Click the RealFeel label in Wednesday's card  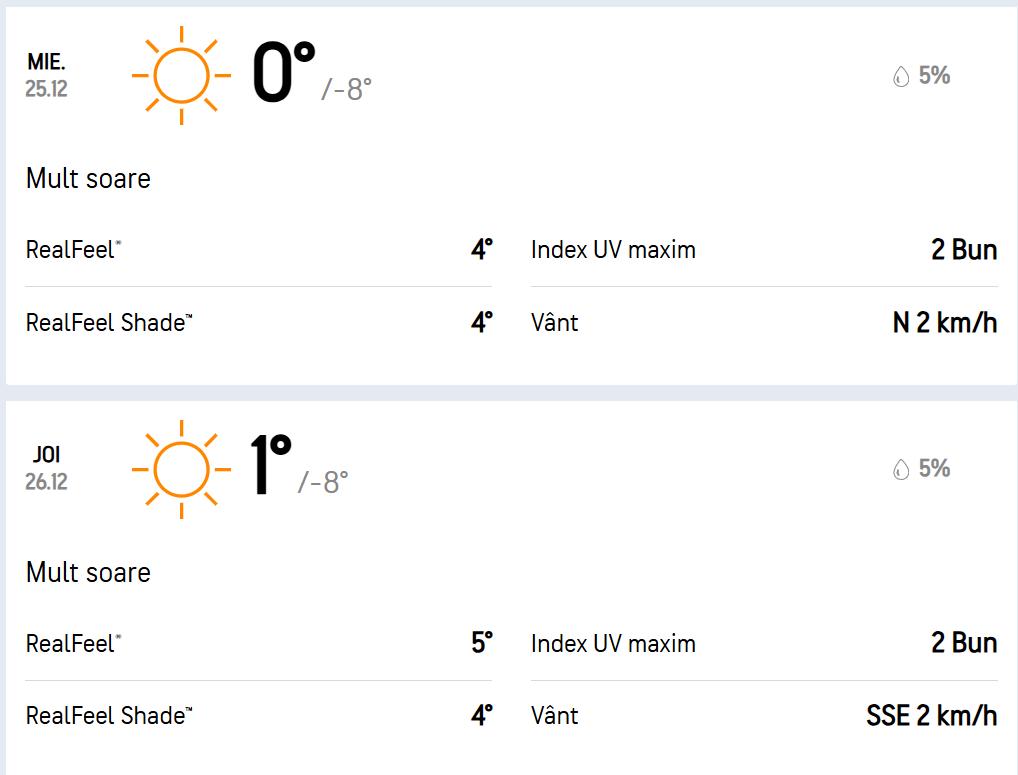[x=72, y=249]
